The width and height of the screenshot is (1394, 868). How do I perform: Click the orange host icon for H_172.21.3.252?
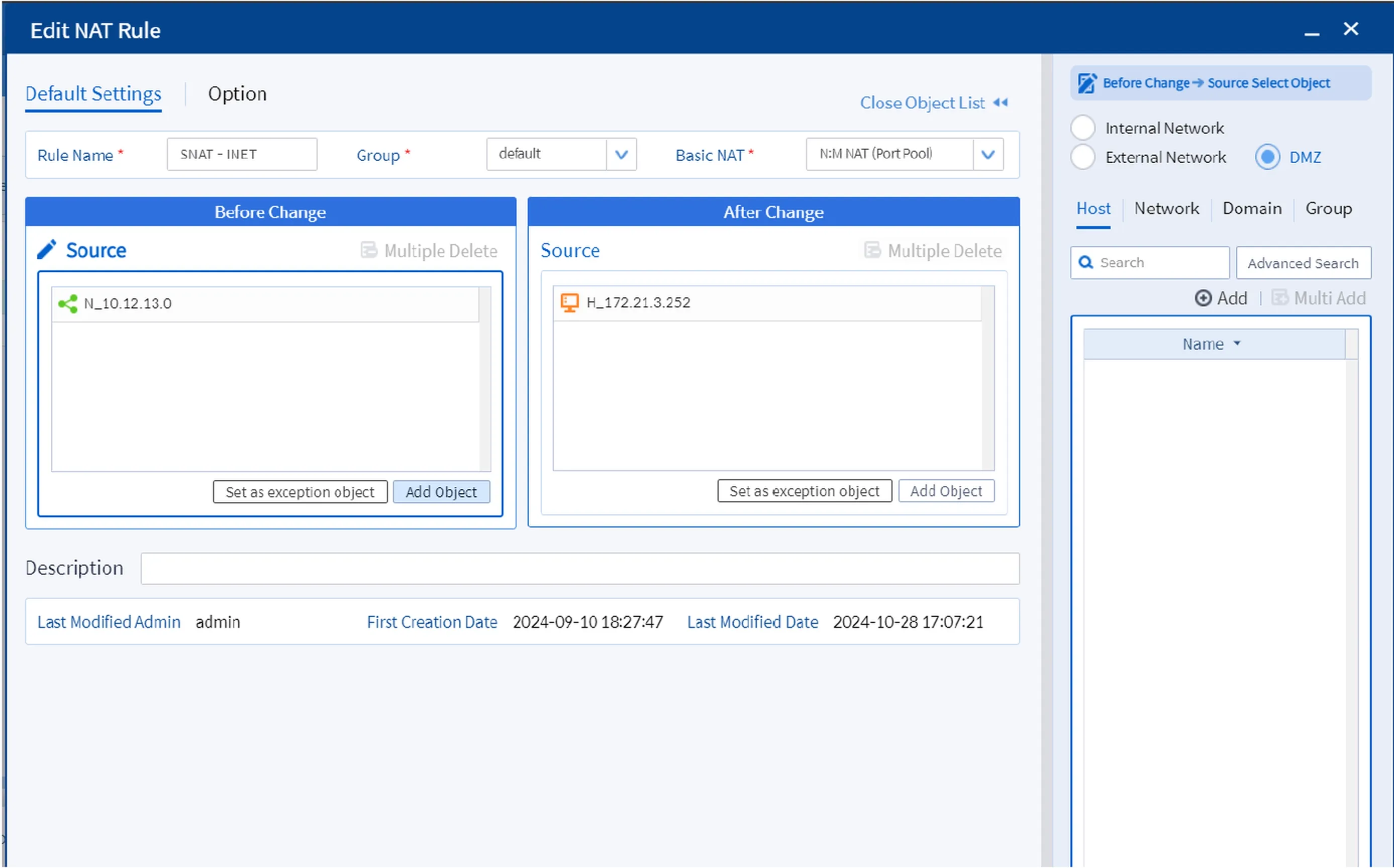tap(569, 302)
